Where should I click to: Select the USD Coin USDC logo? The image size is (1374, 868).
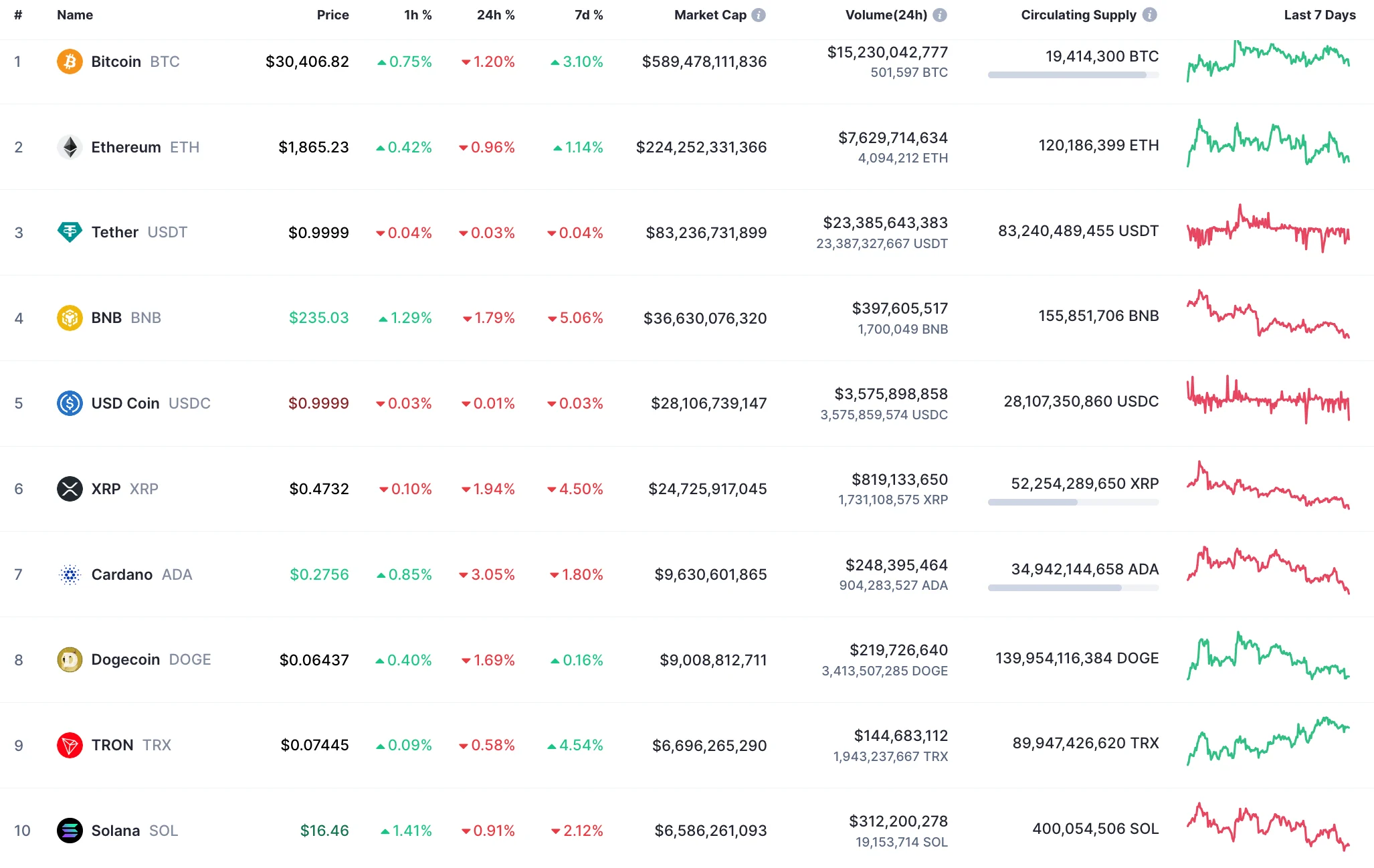point(70,403)
